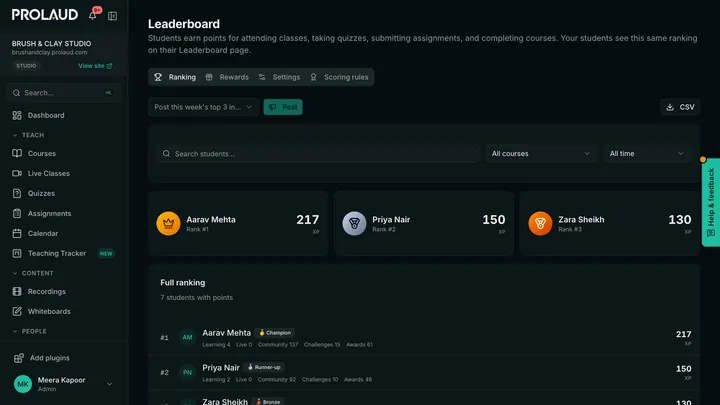Click the Whiteboards pencil icon
The image size is (720, 405).
(x=17, y=311)
